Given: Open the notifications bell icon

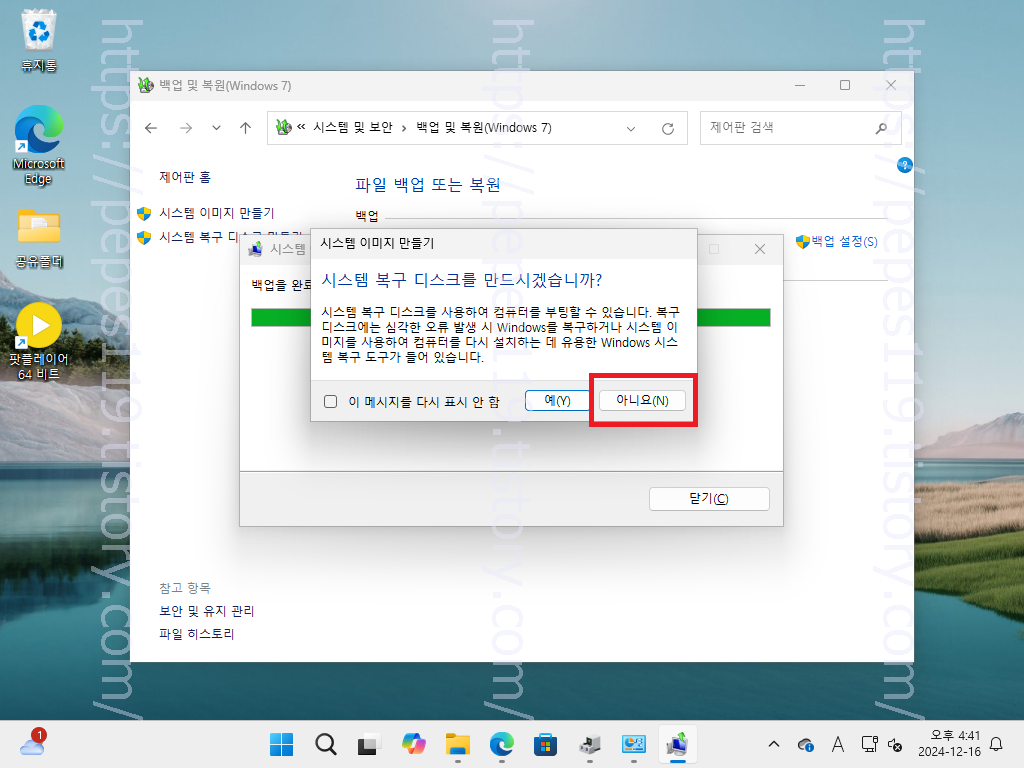Looking at the screenshot, I should click(997, 744).
